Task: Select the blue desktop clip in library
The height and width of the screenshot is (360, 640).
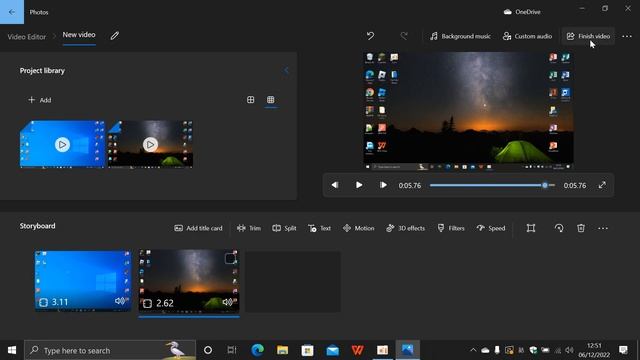Action: (x=62, y=144)
